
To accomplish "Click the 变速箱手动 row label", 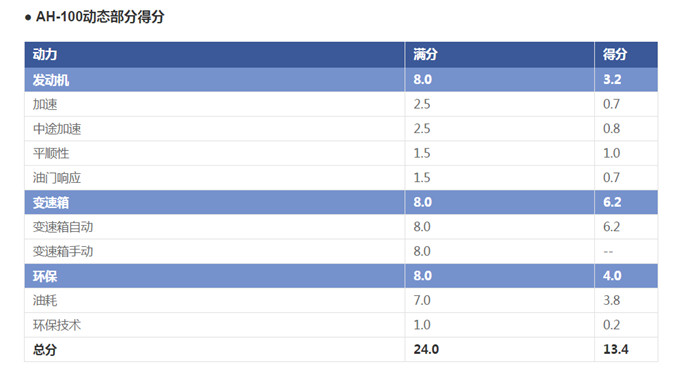I will [x=63, y=252].
